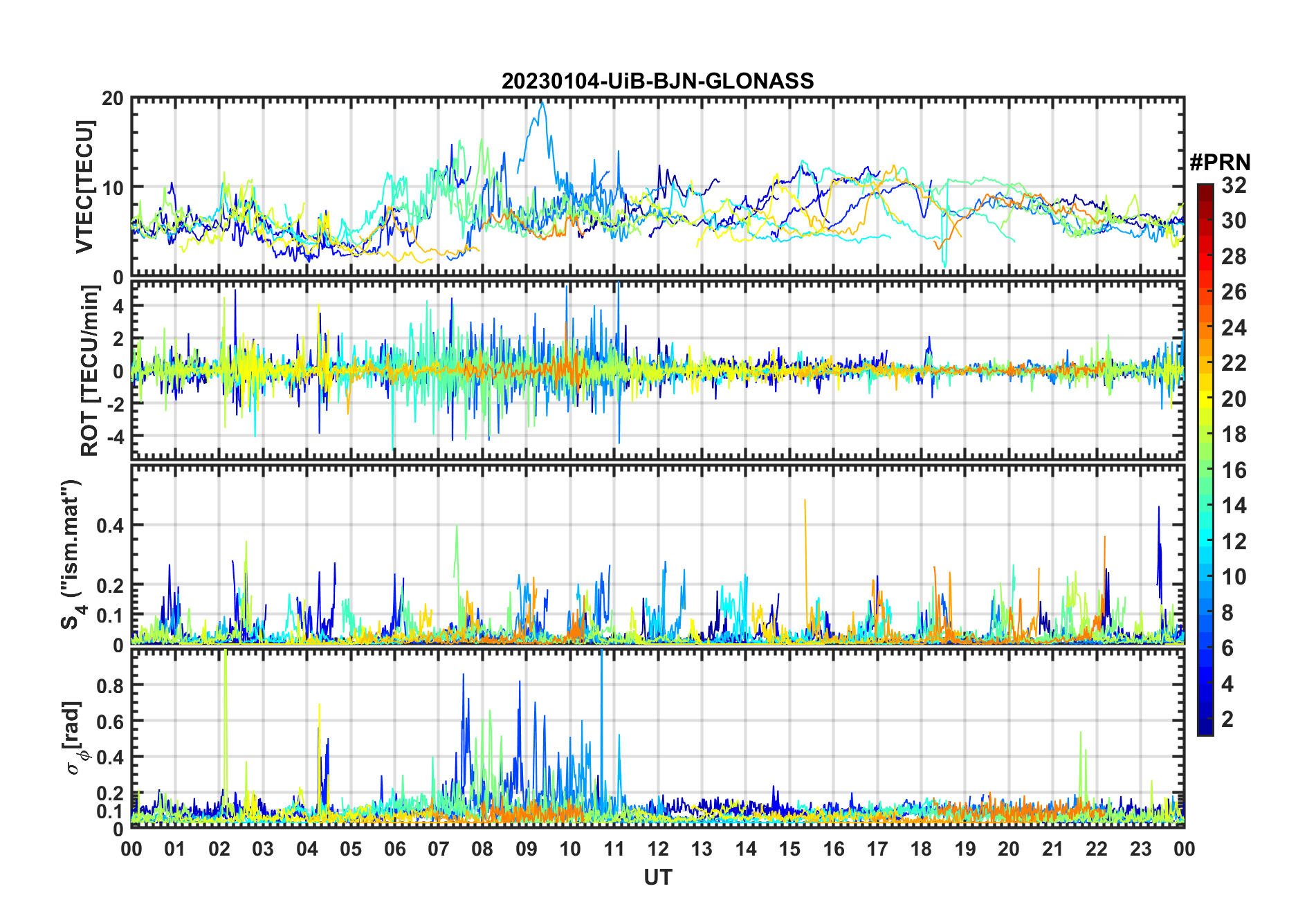1316x920 pixels.
Task: Click the 0.4 tick label on the S4 axis
Action: pyautogui.click(x=109, y=525)
